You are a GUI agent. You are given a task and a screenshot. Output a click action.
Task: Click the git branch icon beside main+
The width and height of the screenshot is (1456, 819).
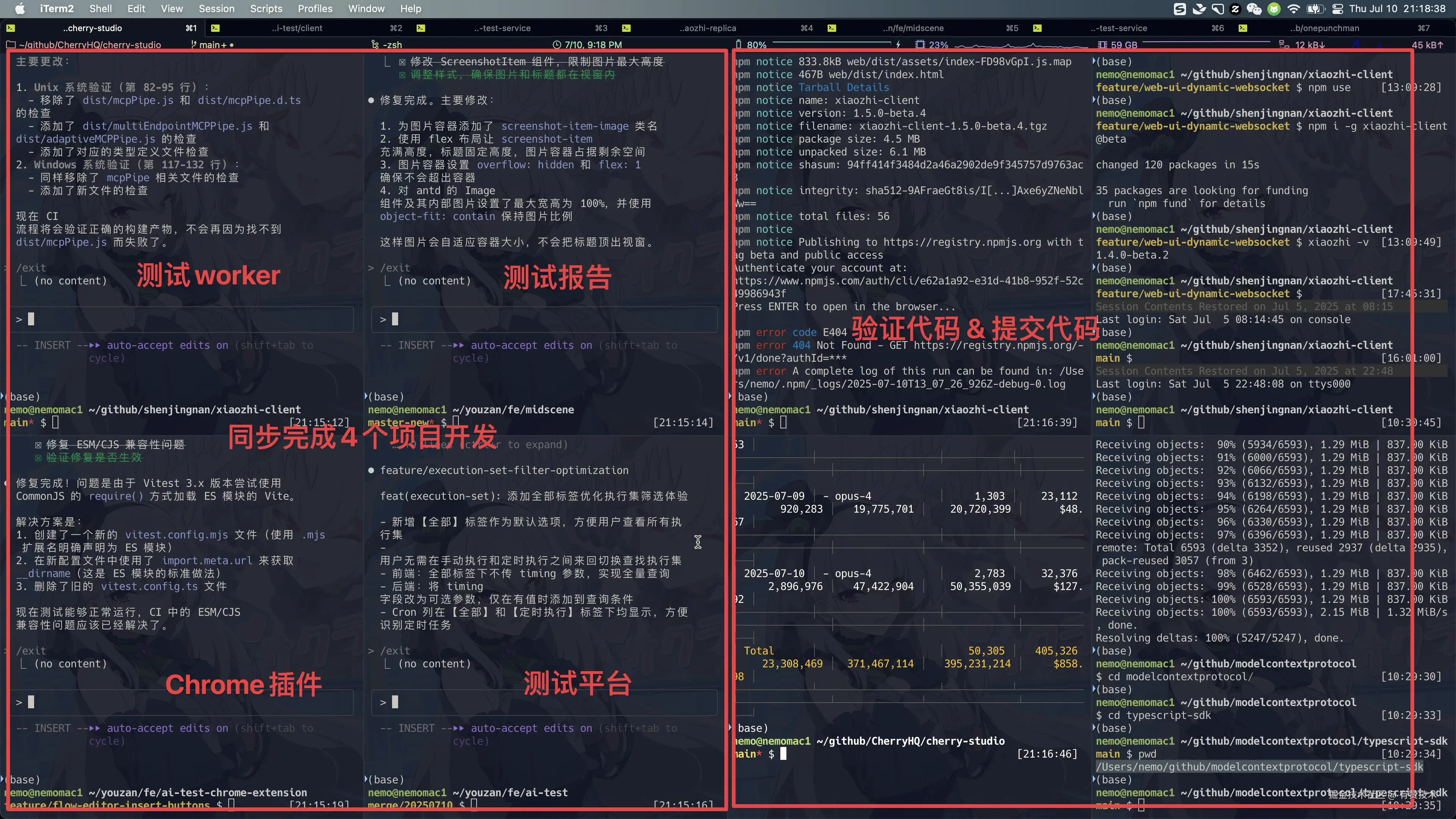[193, 45]
